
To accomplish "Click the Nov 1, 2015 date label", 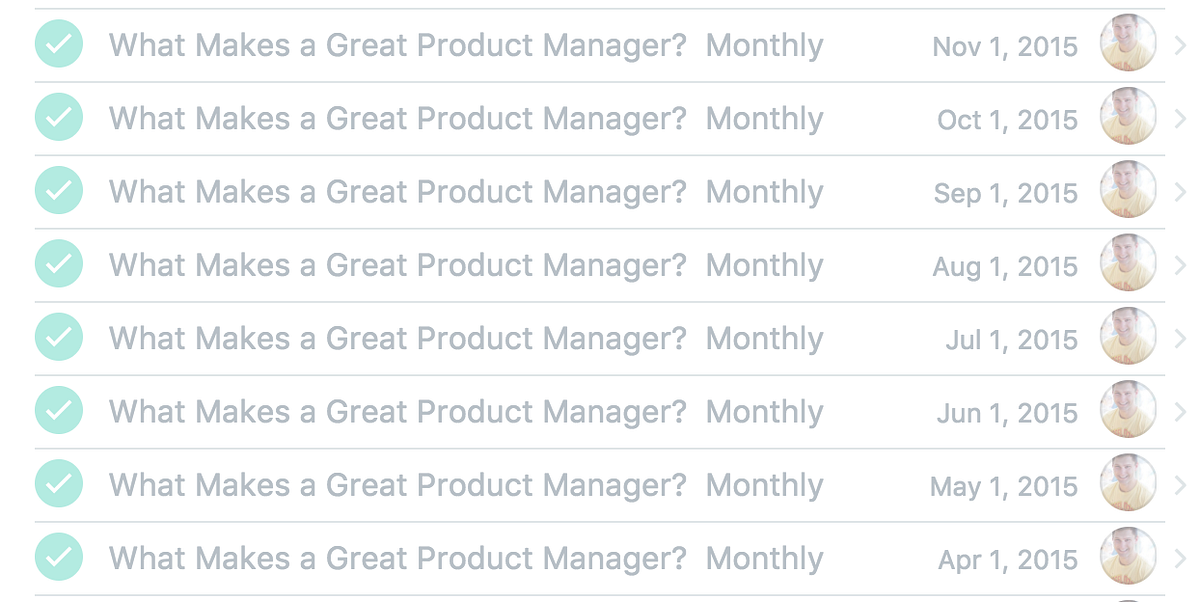I will pyautogui.click(x=1005, y=45).
